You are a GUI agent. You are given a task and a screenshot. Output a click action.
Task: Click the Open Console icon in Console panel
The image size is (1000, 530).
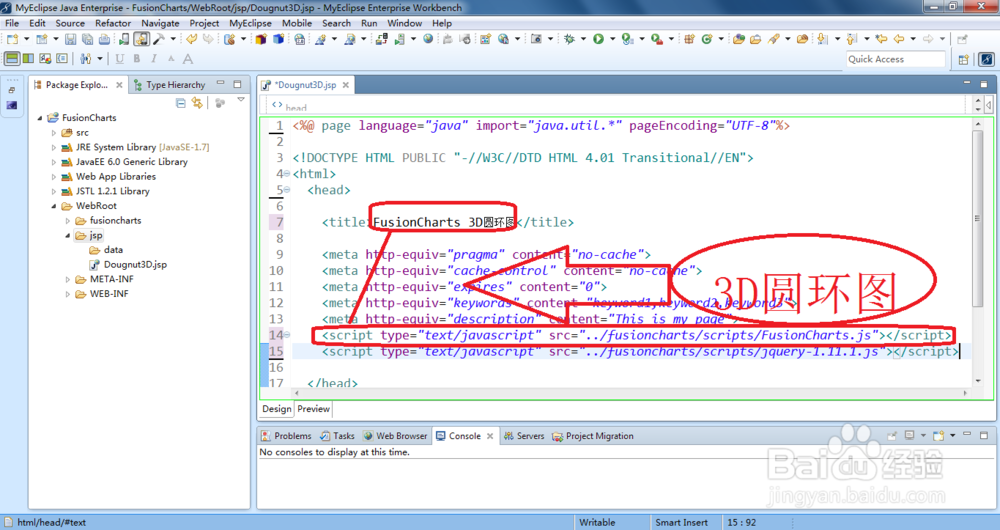tap(938, 436)
